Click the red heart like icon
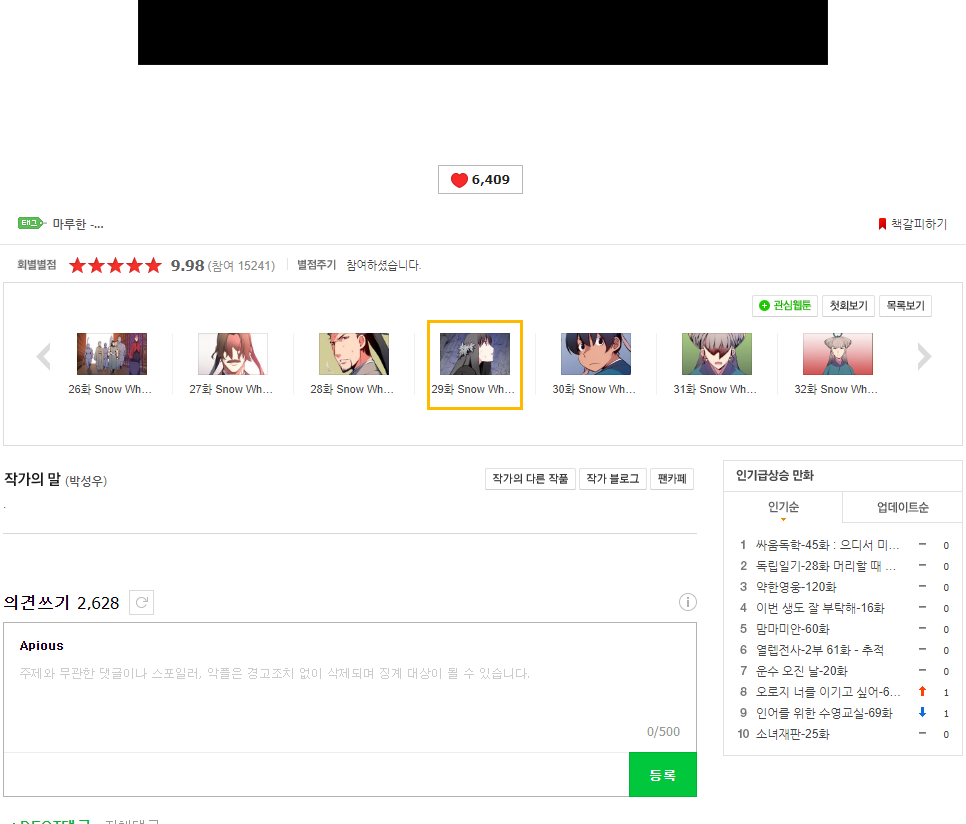The width and height of the screenshot is (966, 824). (x=459, y=180)
